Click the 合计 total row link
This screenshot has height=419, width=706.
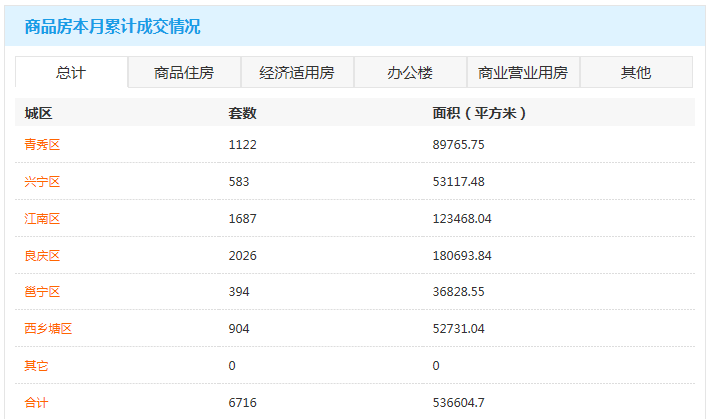point(37,403)
